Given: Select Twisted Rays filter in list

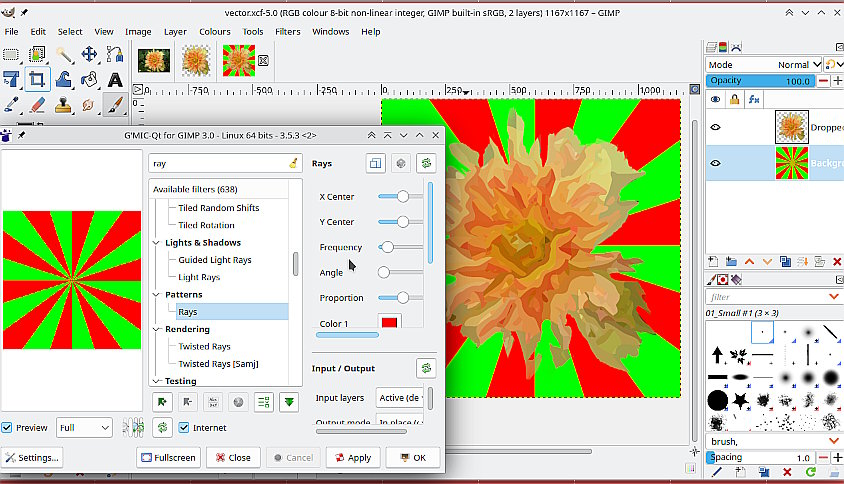Looking at the screenshot, I should (204, 347).
